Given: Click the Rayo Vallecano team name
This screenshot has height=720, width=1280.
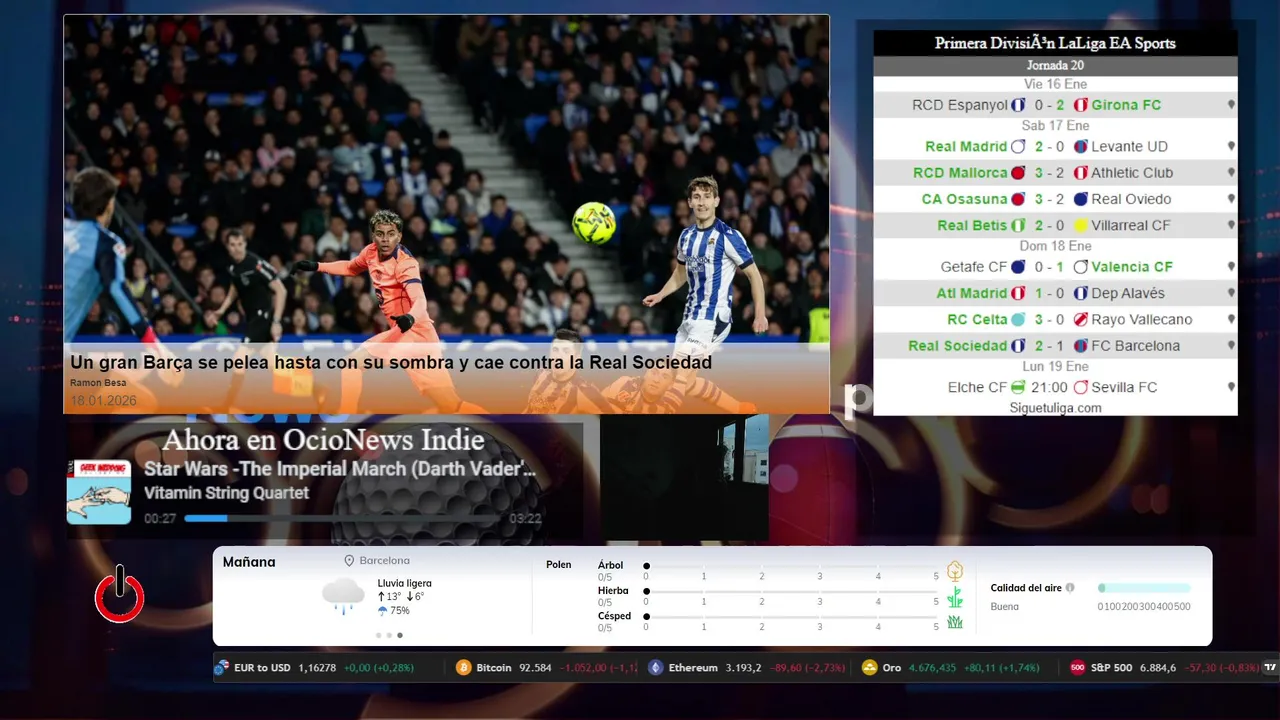Looking at the screenshot, I should (1141, 320).
